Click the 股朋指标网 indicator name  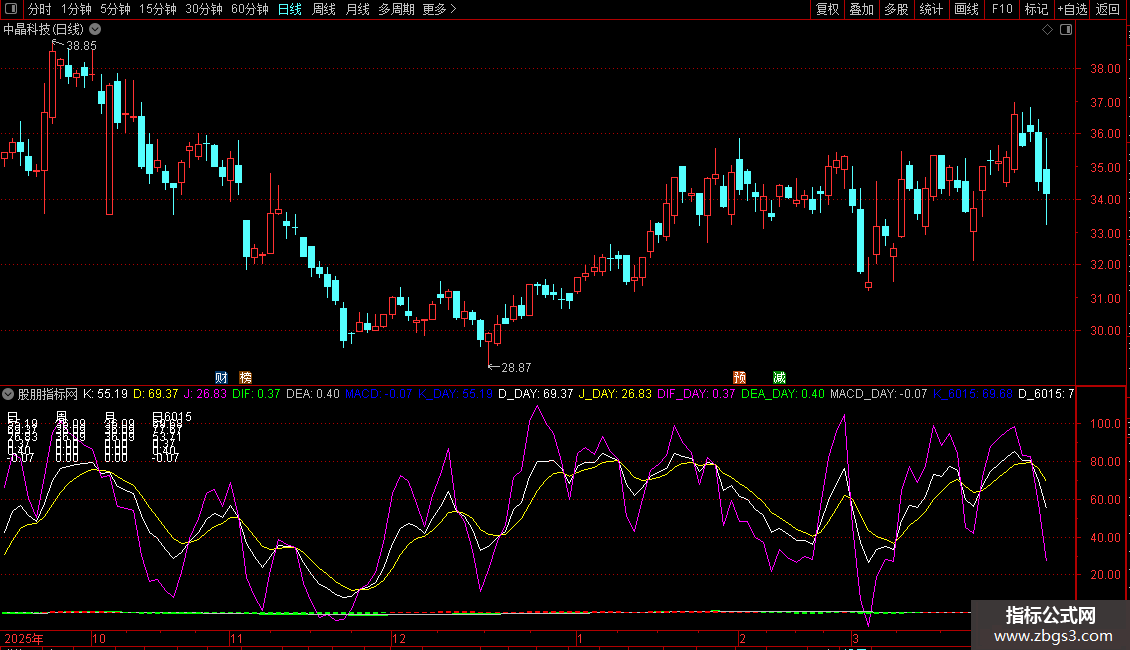coord(48,394)
